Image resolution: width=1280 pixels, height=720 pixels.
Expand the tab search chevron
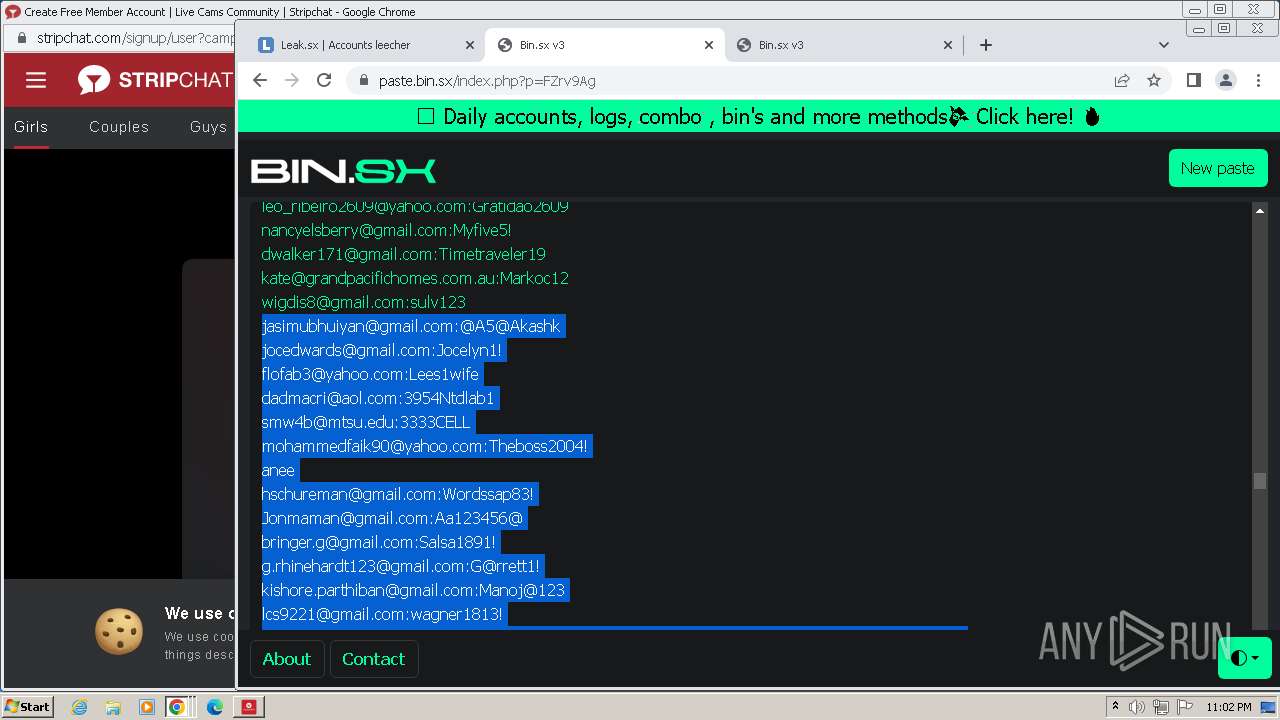pyautogui.click(x=1164, y=45)
